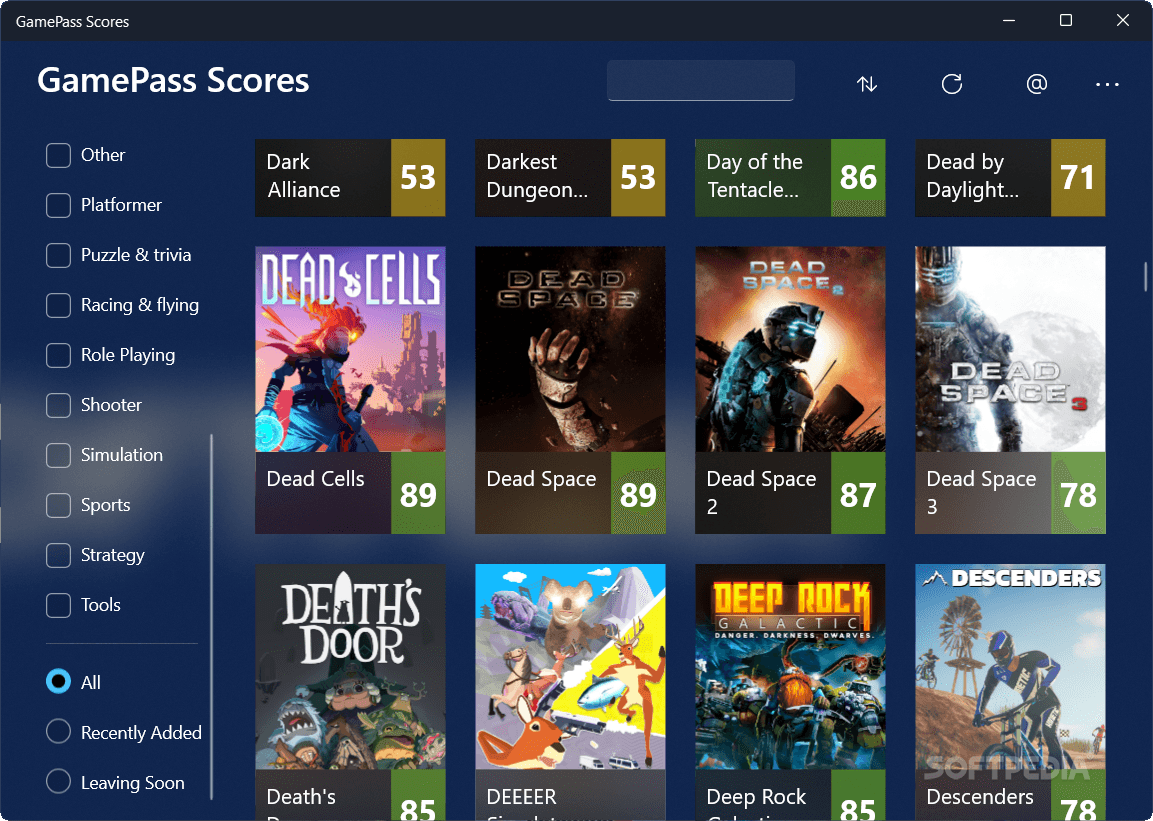Click the Dead Cells cover art
The image size is (1153, 821).
(350, 349)
